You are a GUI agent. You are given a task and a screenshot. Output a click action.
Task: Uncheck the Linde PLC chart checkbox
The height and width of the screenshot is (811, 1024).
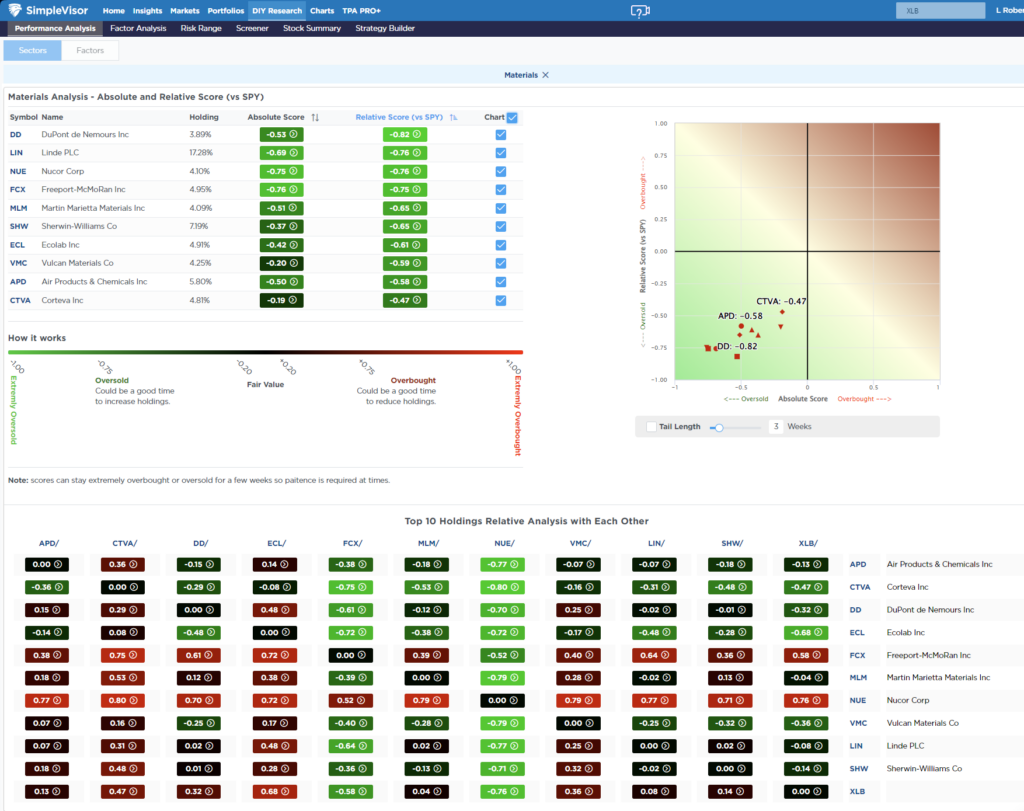point(501,153)
